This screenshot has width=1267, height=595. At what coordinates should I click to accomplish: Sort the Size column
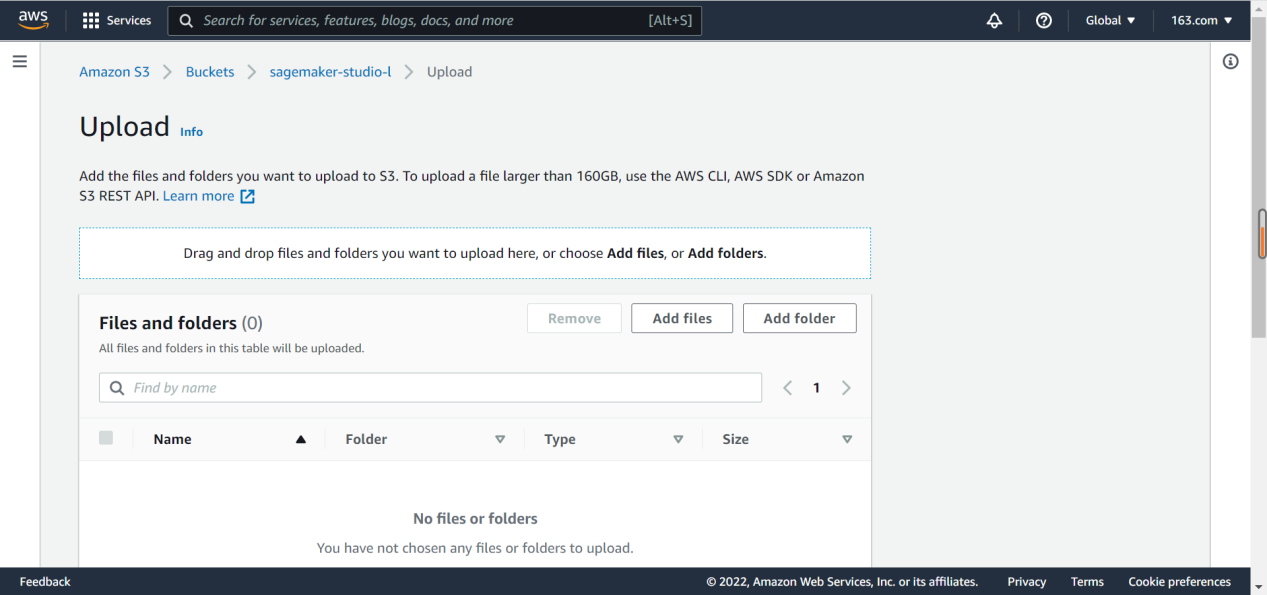point(847,439)
